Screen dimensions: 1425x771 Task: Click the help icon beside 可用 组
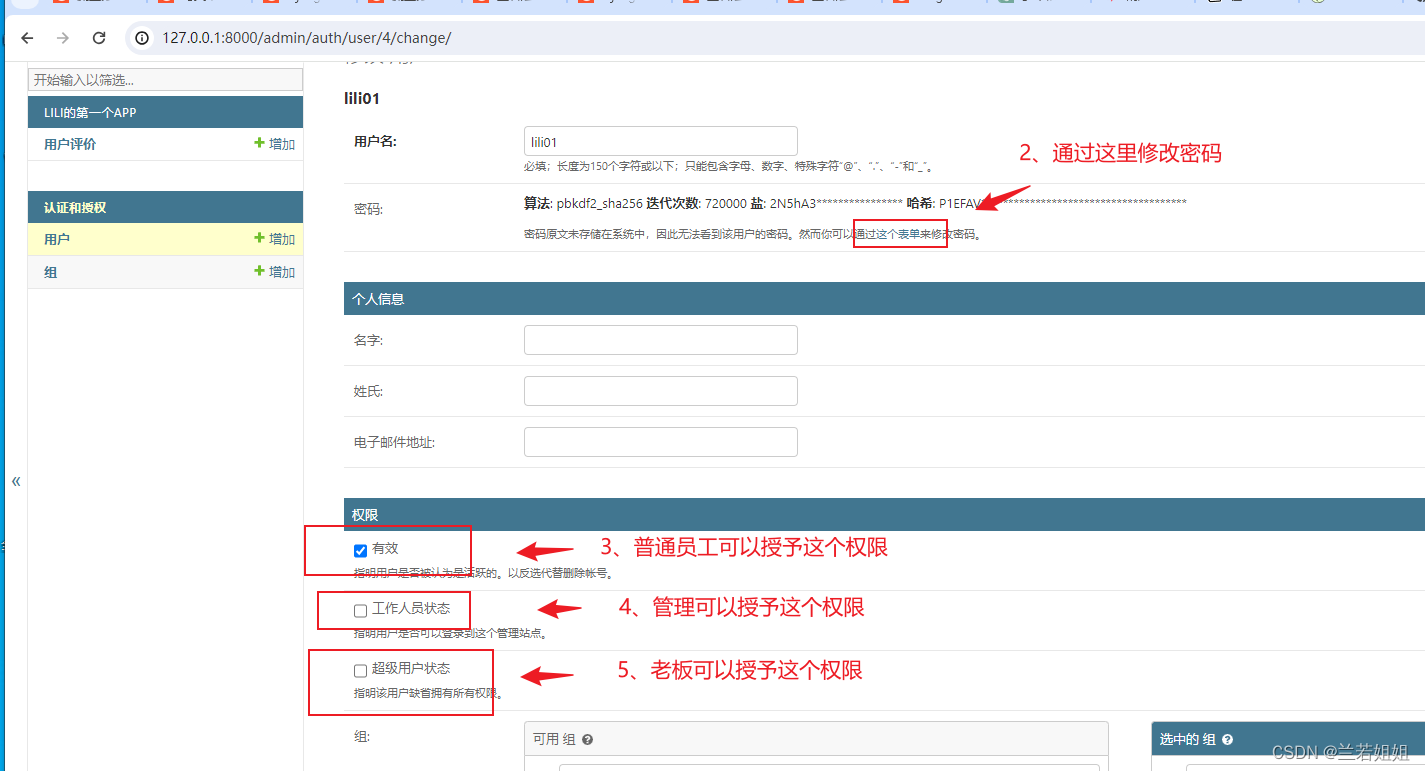[x=587, y=740]
